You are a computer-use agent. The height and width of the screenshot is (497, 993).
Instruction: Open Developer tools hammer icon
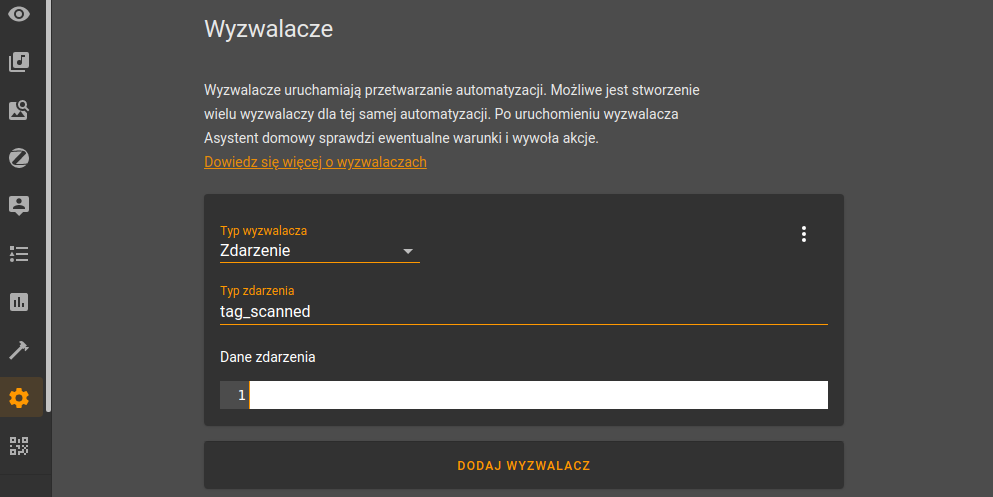[19, 350]
